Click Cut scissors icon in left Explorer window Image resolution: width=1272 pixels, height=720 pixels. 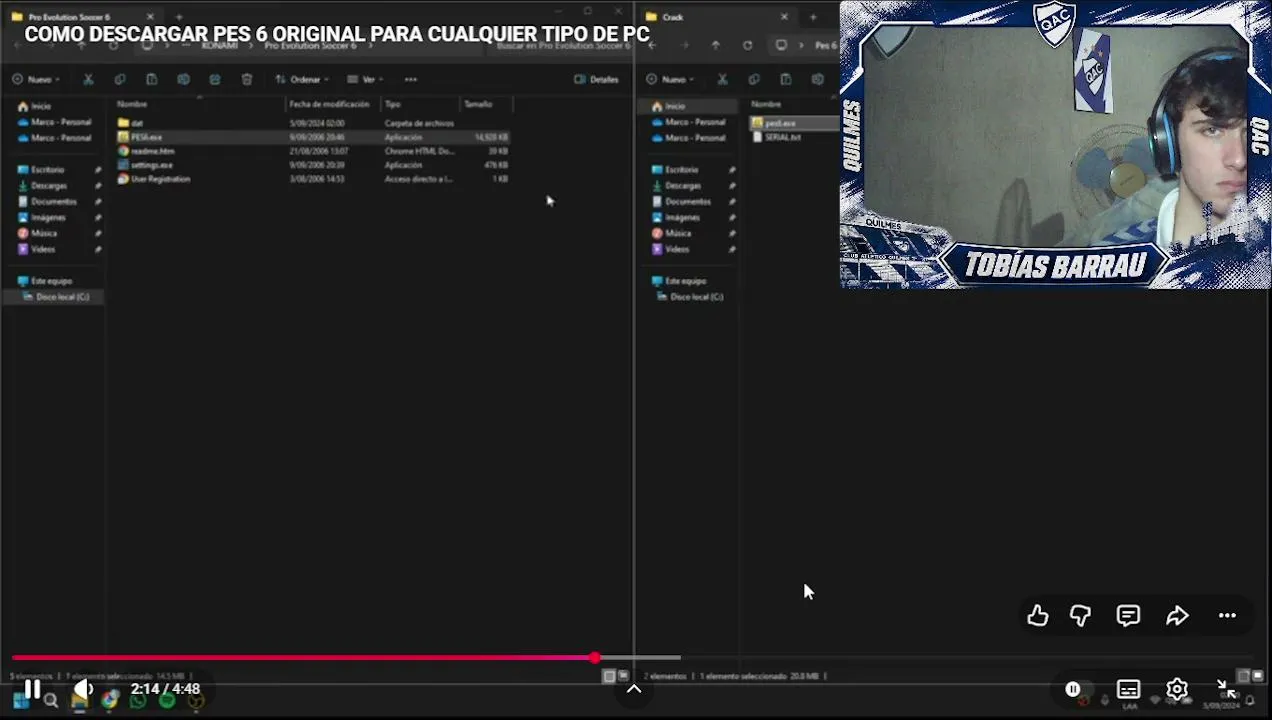point(88,79)
